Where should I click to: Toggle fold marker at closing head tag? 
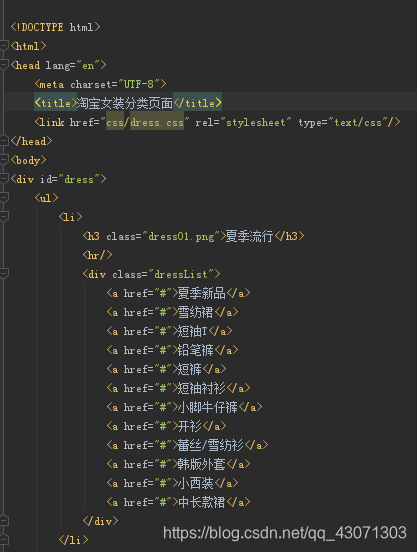click(x=4, y=141)
